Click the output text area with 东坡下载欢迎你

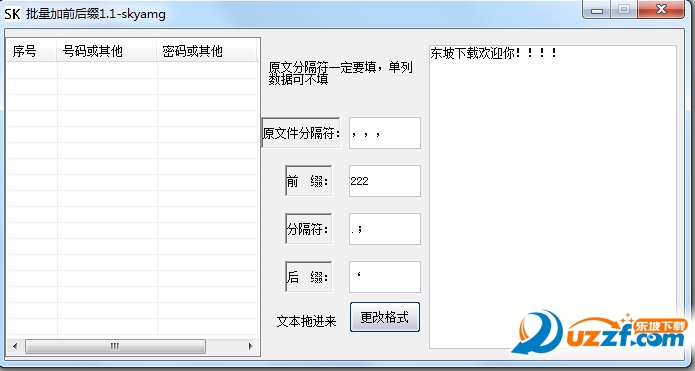(553, 197)
